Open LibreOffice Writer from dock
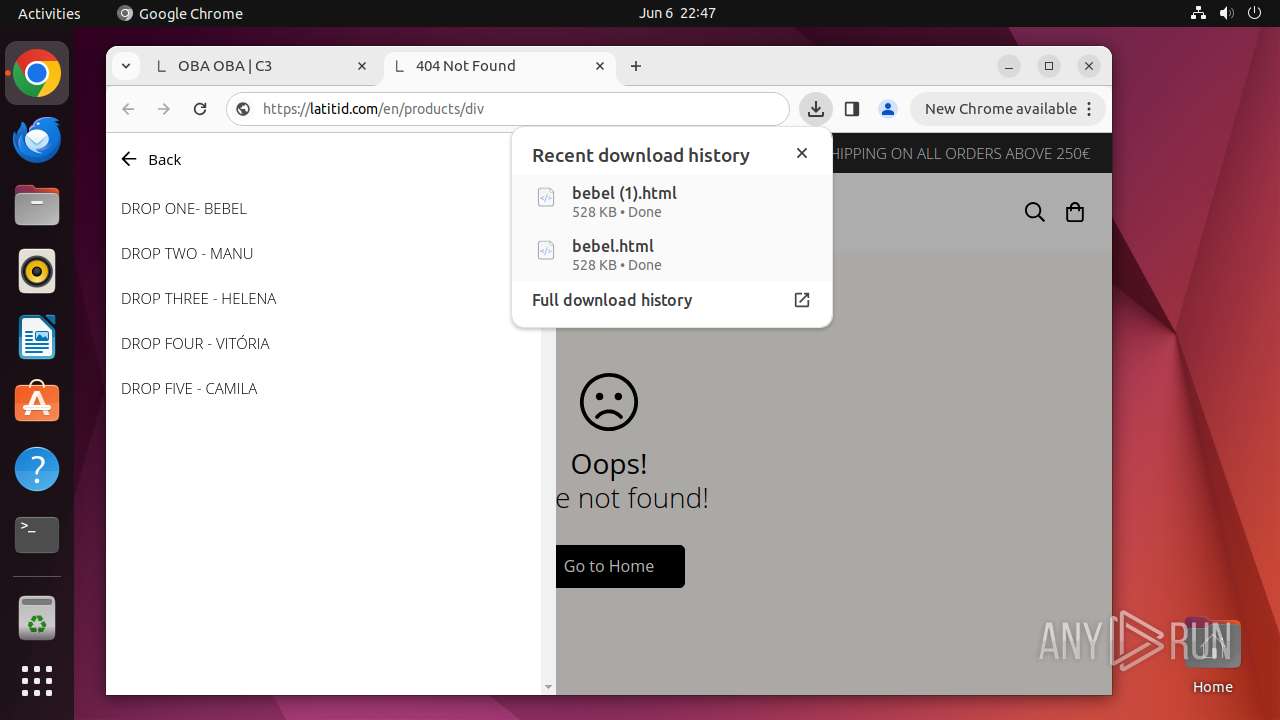Viewport: 1280px width, 720px height. point(37,337)
